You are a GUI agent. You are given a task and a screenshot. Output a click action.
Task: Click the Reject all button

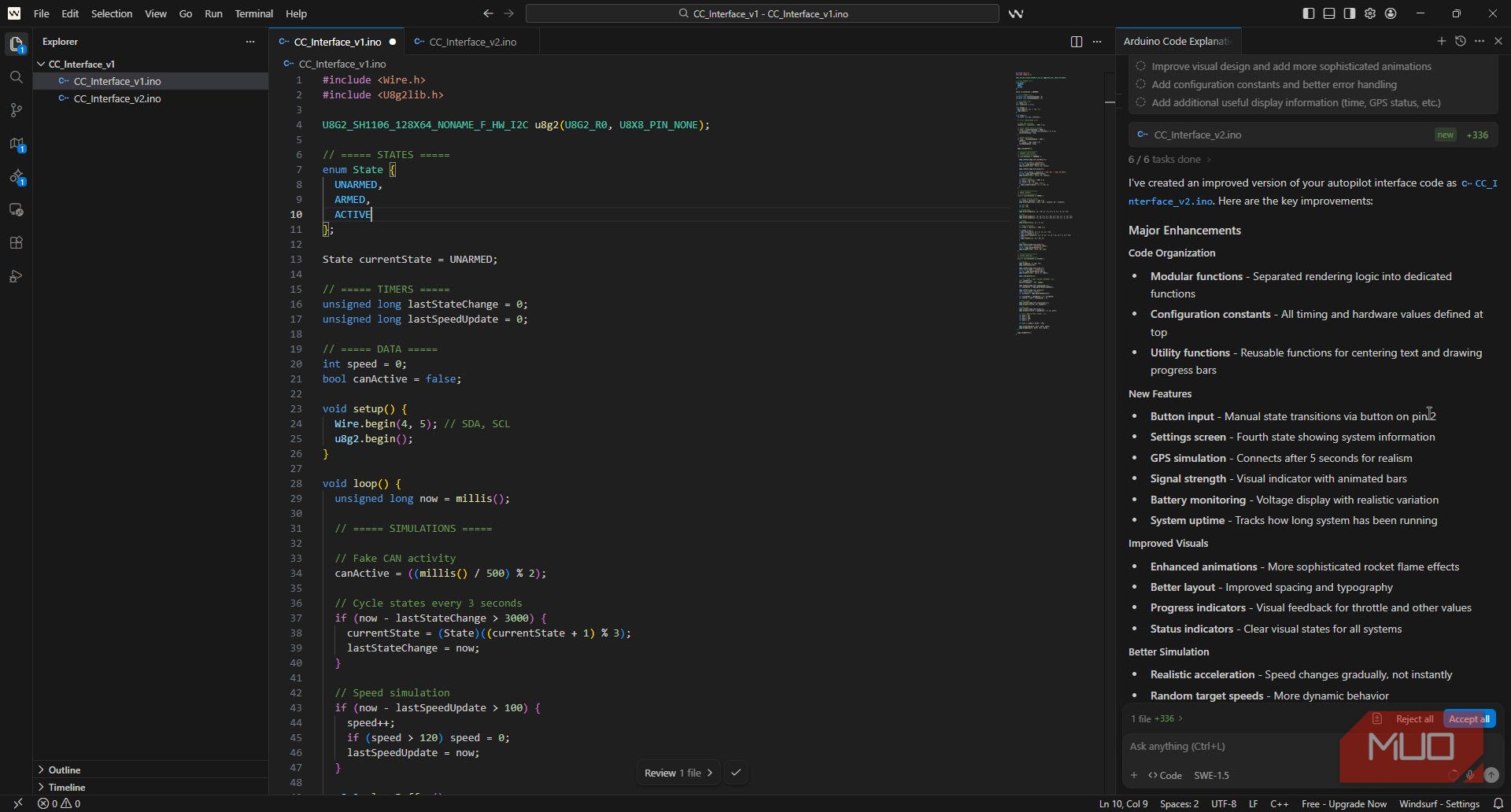coord(1413,718)
